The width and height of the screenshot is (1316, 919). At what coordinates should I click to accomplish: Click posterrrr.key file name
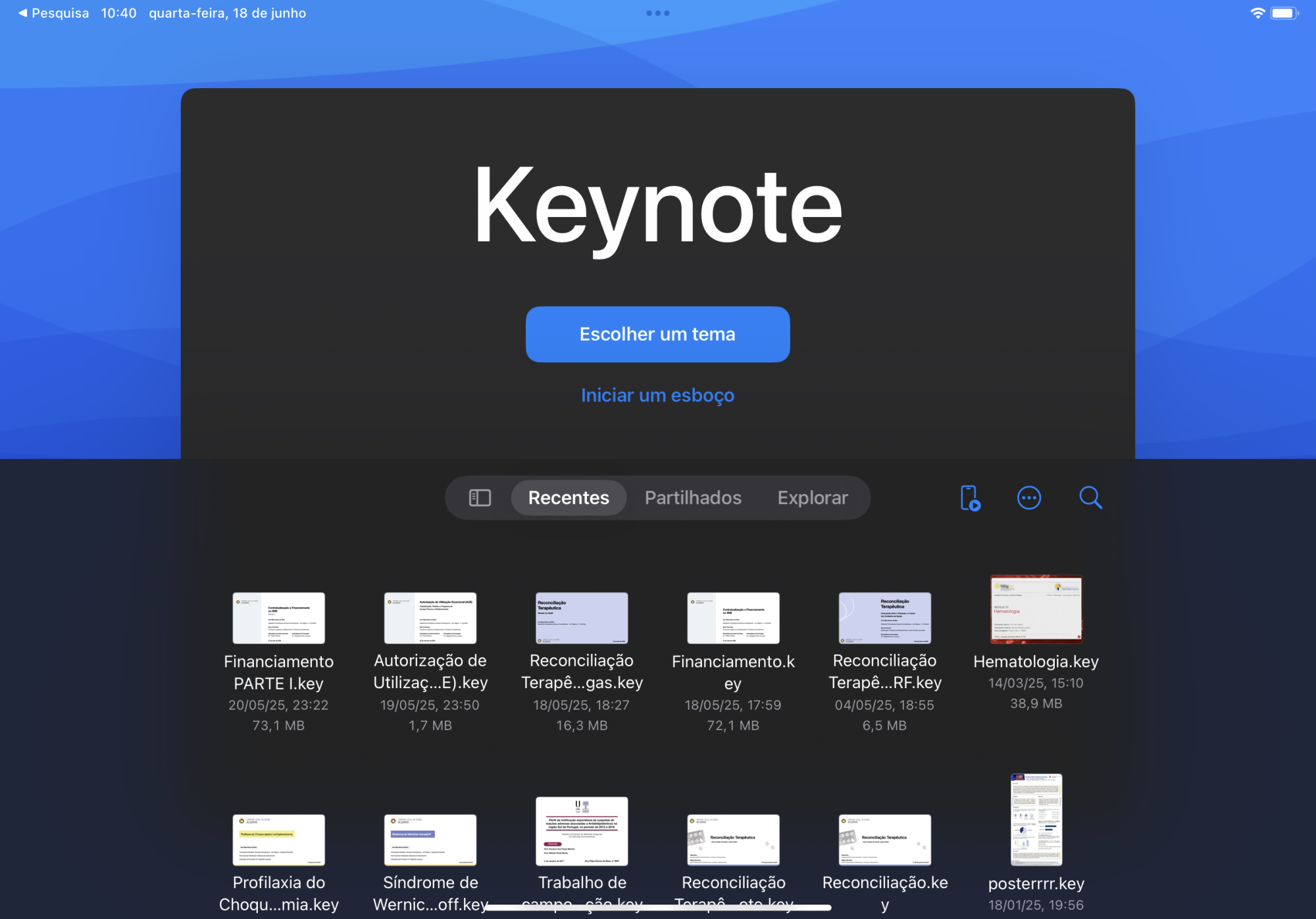coord(1036,883)
